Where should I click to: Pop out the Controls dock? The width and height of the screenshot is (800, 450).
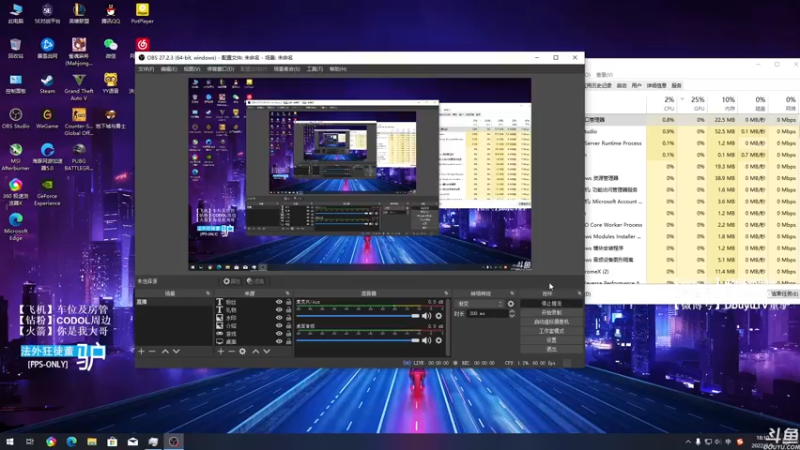(579, 293)
